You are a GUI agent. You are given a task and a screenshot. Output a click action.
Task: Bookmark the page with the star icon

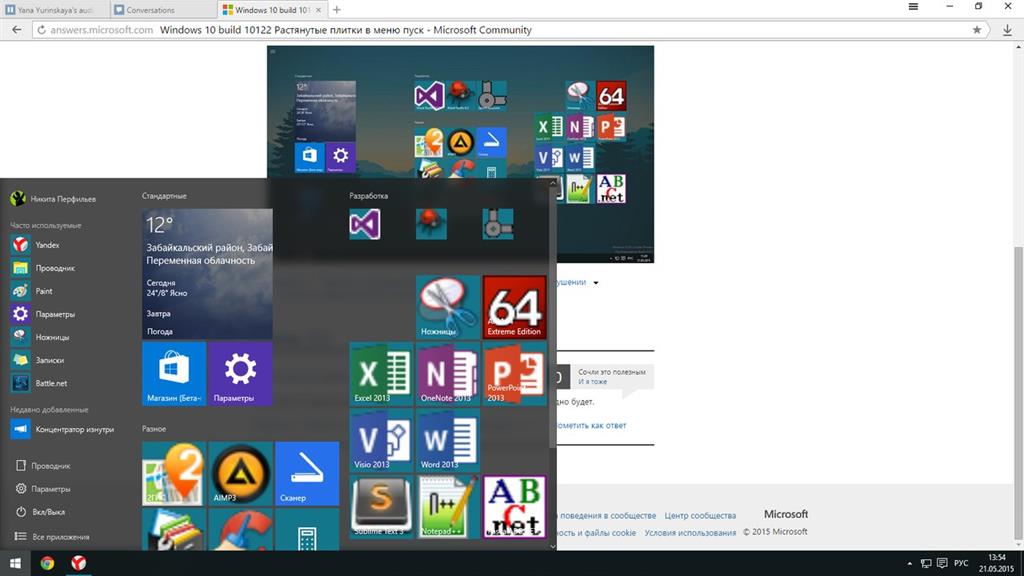pyautogui.click(x=976, y=29)
